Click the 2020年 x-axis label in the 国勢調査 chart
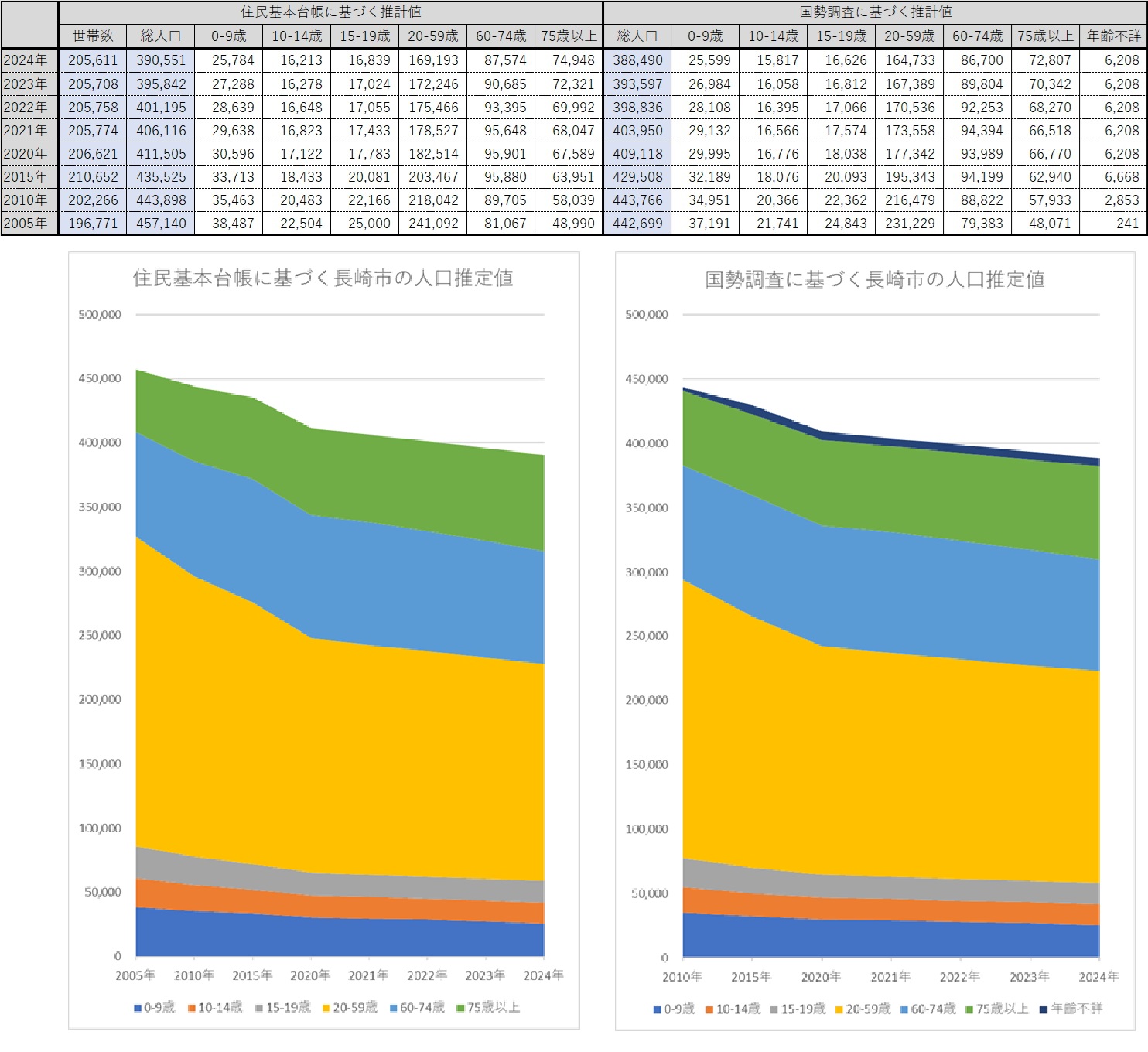Screen dimensions: 1148x1052 821,977
